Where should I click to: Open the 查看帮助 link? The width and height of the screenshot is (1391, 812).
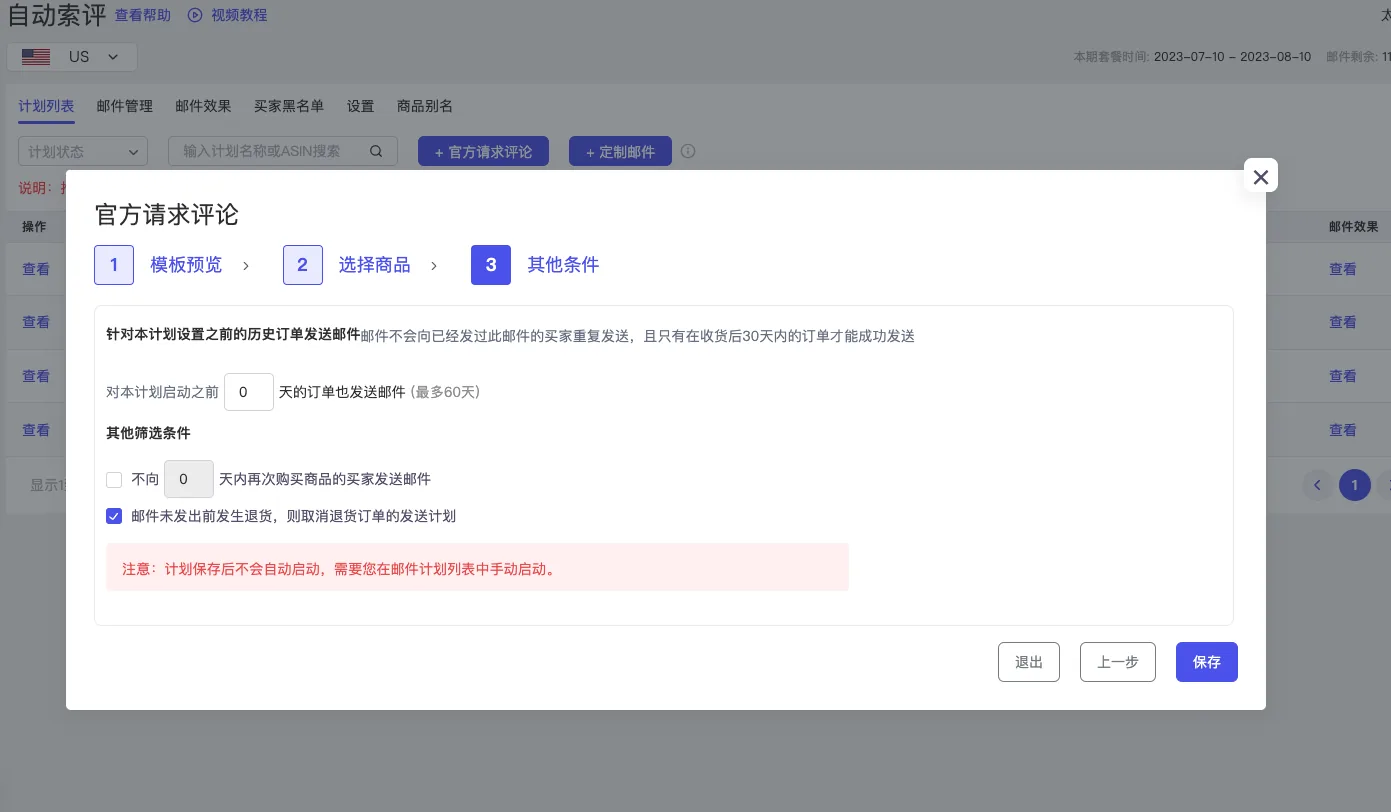pos(143,15)
